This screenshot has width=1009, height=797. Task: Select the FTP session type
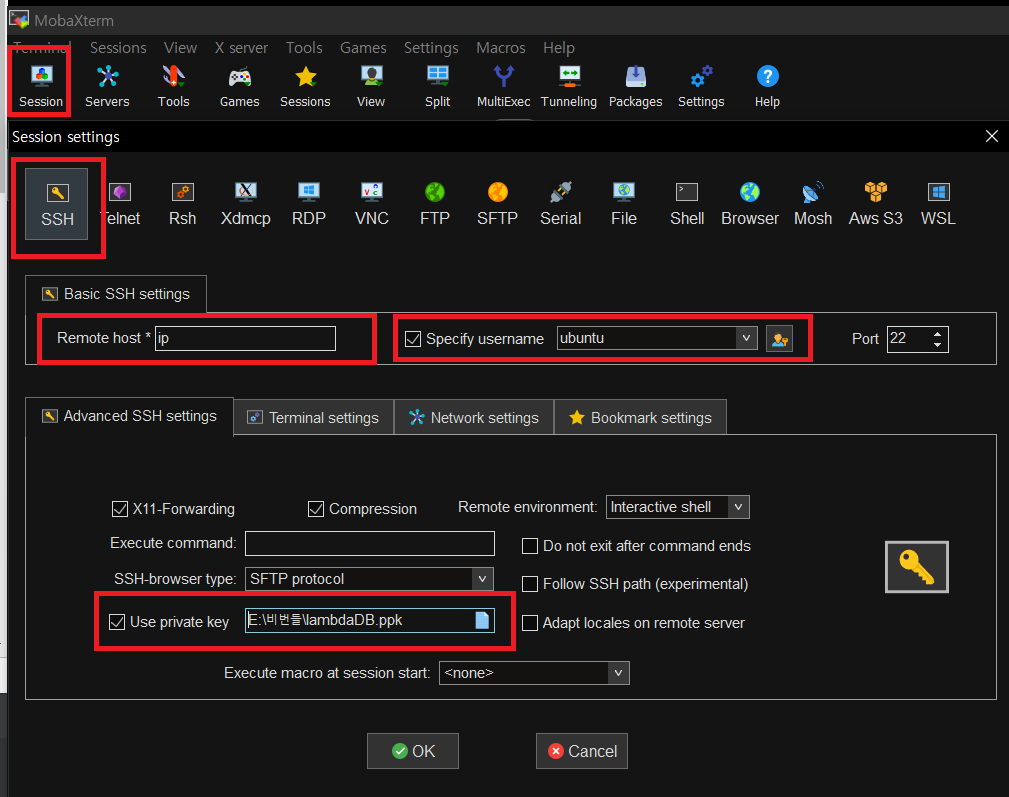434,204
